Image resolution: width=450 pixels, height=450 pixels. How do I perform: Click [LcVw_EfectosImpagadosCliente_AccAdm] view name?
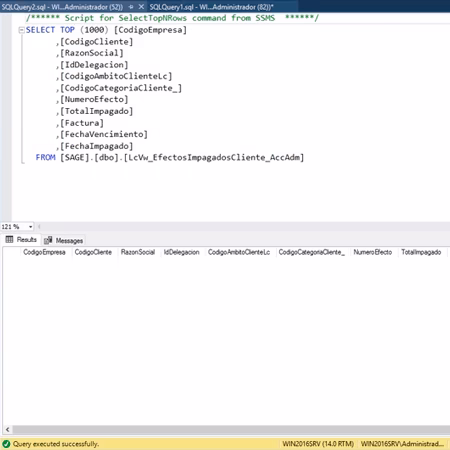point(214,157)
